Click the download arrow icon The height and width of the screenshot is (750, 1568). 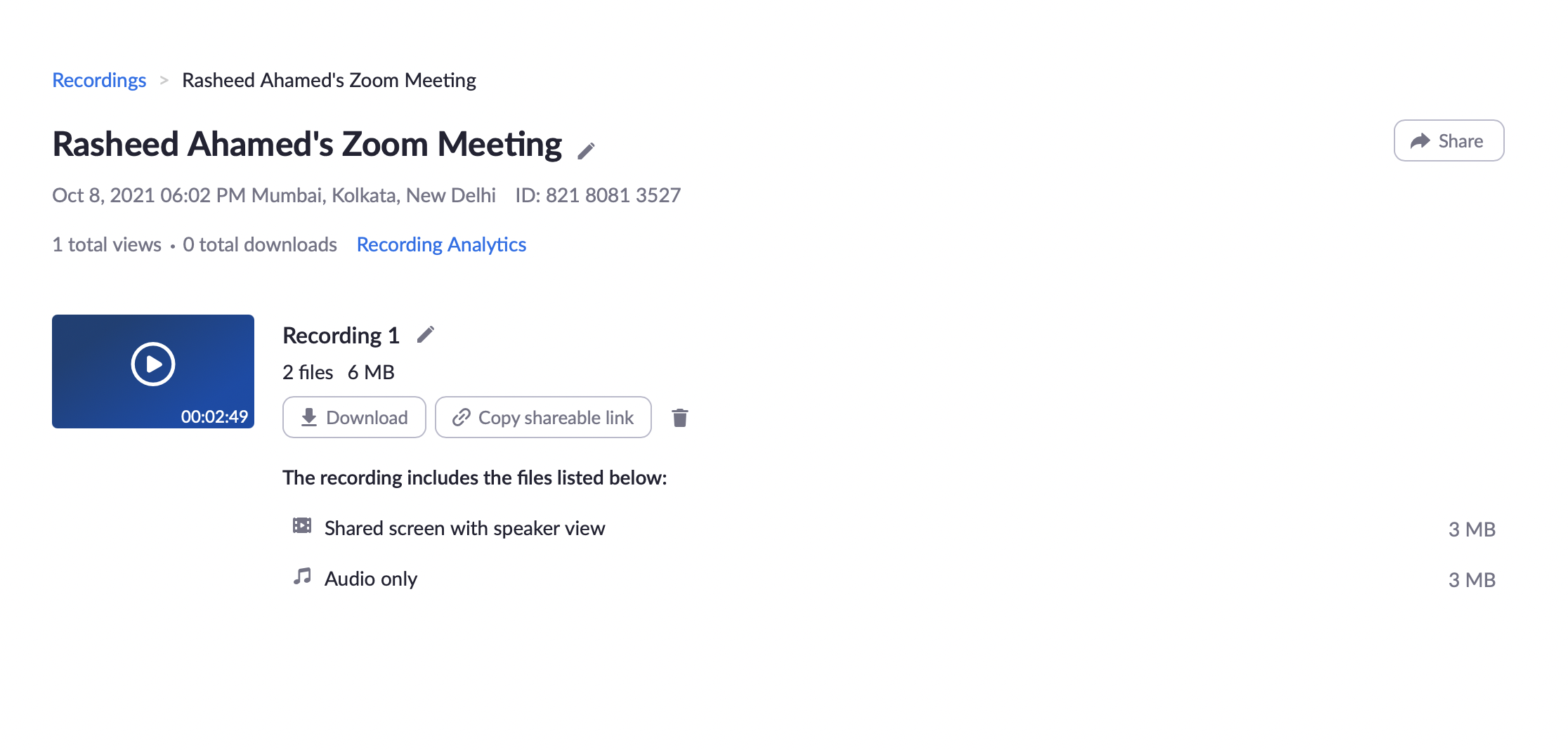309,417
